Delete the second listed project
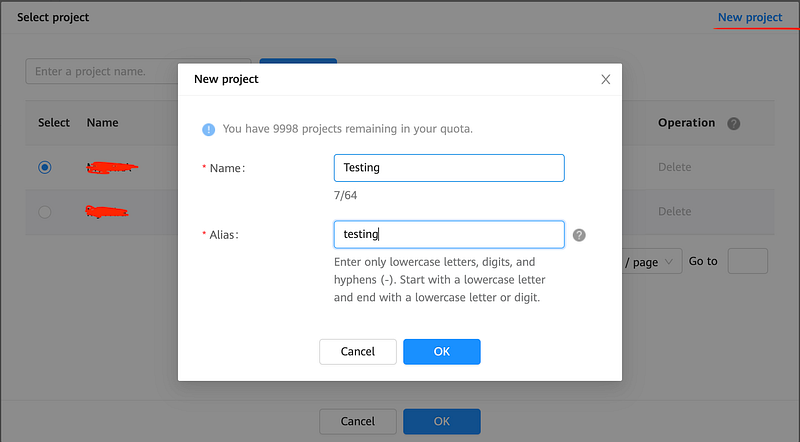 coord(674,211)
